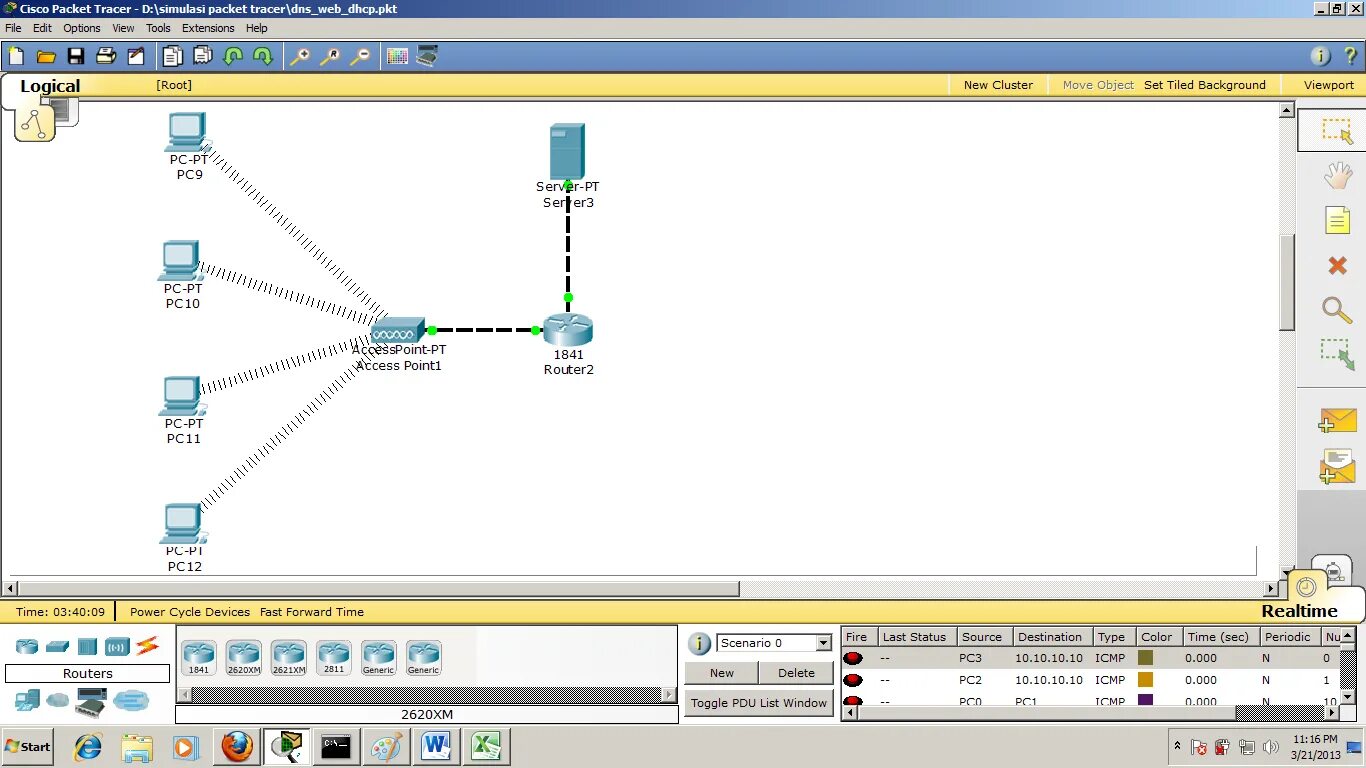Click Fast Forward Time
The width and height of the screenshot is (1366, 768).
(x=312, y=612)
